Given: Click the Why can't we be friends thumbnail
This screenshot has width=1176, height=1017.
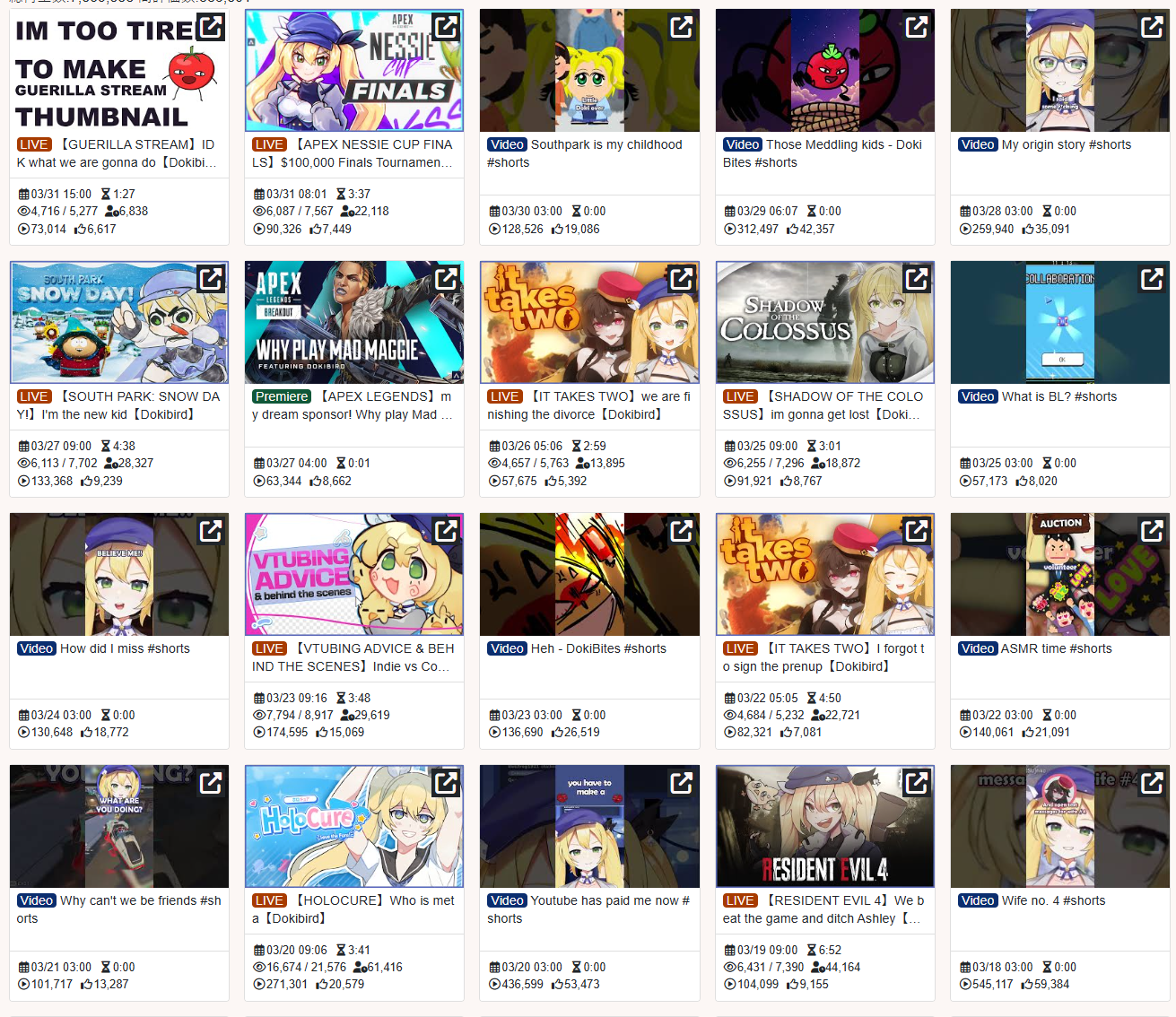Looking at the screenshot, I should pos(119,827).
